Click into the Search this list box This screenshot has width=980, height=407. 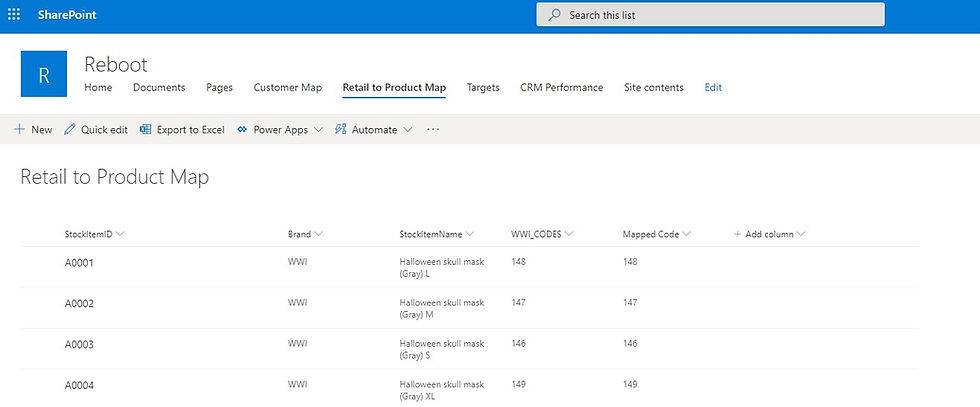711,15
